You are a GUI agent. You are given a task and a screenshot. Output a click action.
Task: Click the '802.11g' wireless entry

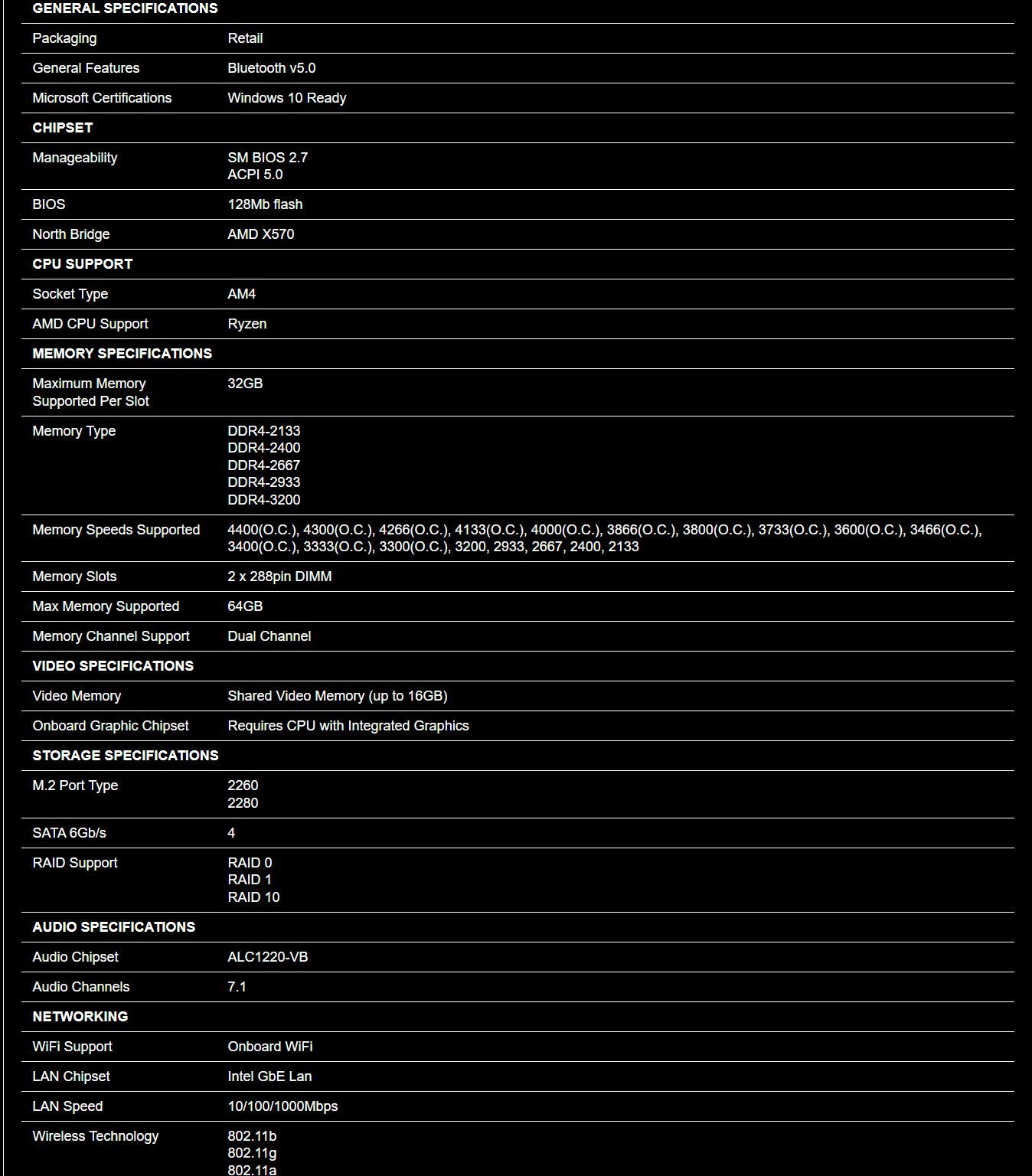point(252,1153)
